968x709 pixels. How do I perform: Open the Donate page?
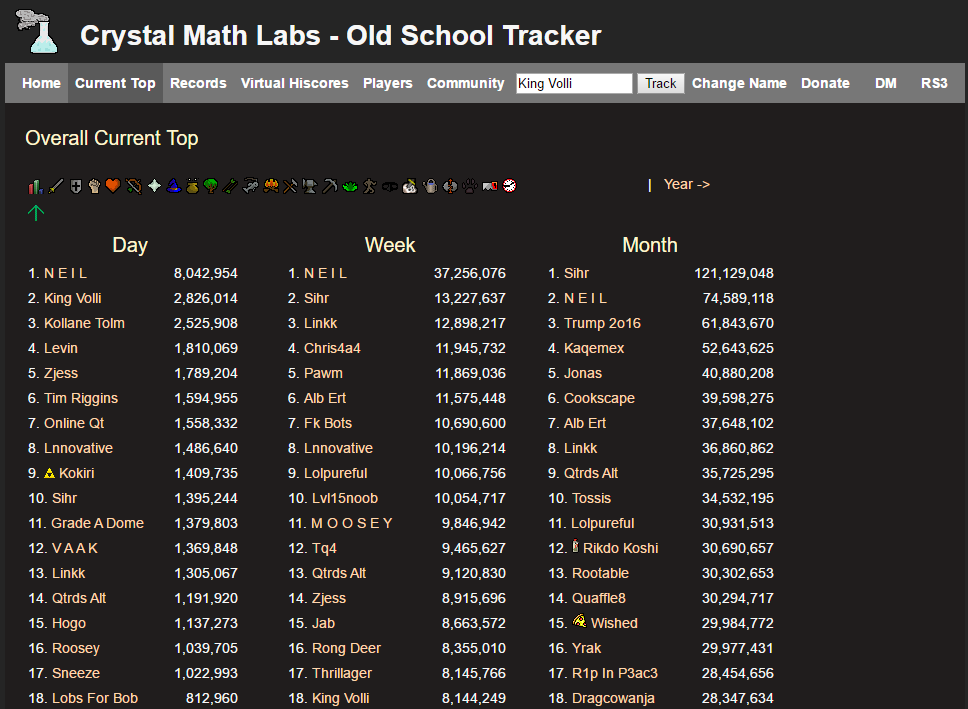[x=825, y=83]
